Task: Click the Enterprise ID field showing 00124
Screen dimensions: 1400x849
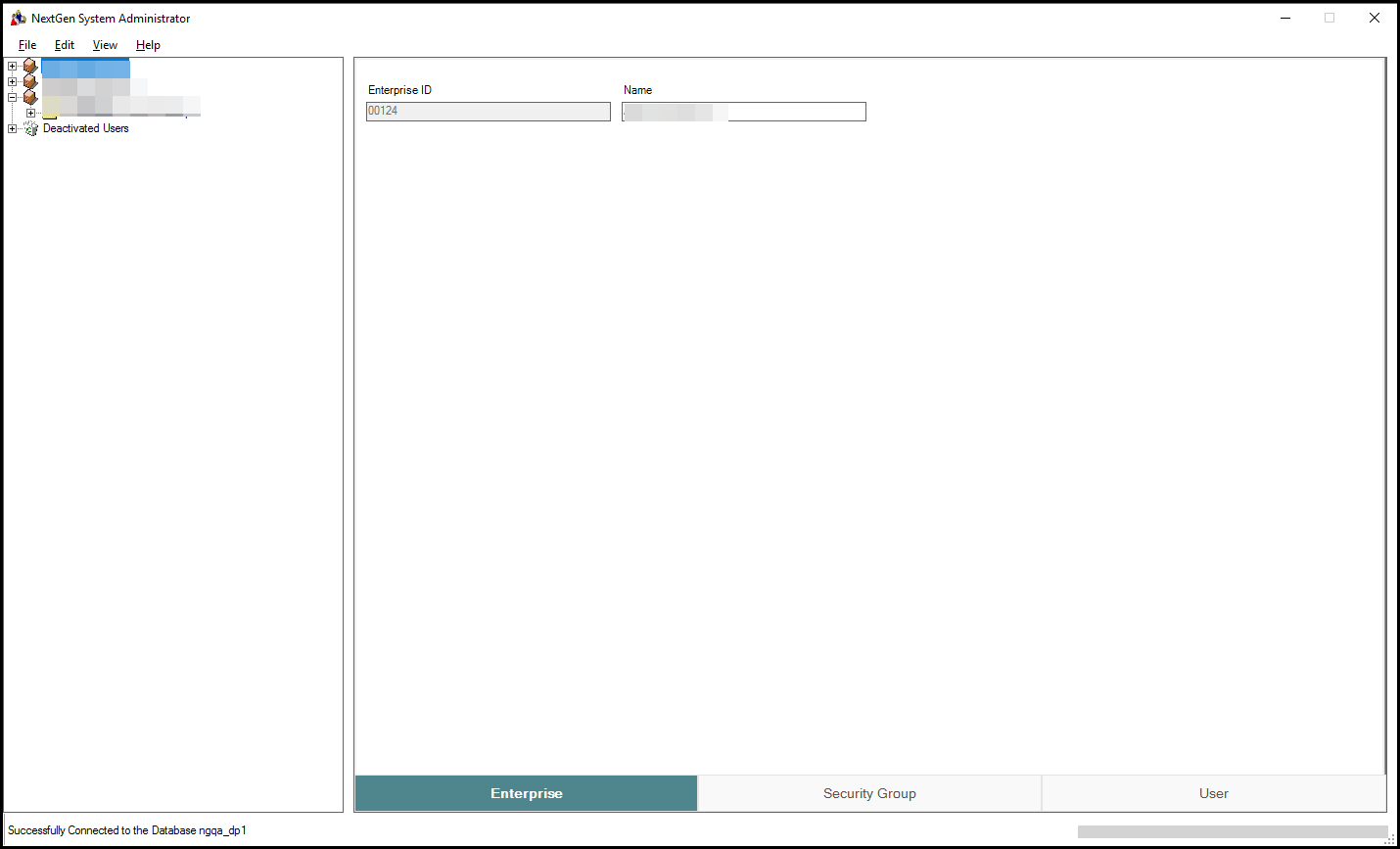Action: (489, 112)
